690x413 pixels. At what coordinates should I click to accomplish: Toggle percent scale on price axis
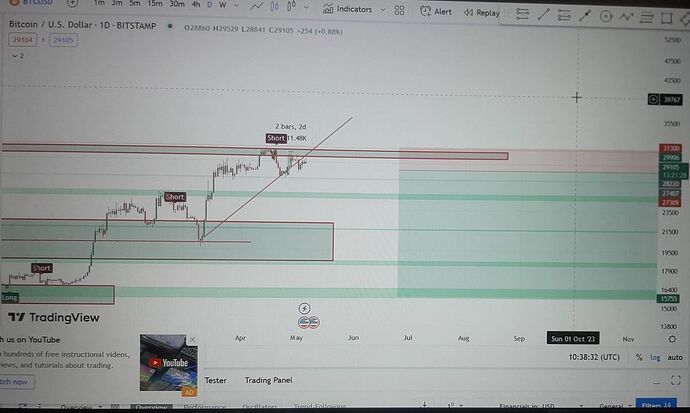point(639,357)
